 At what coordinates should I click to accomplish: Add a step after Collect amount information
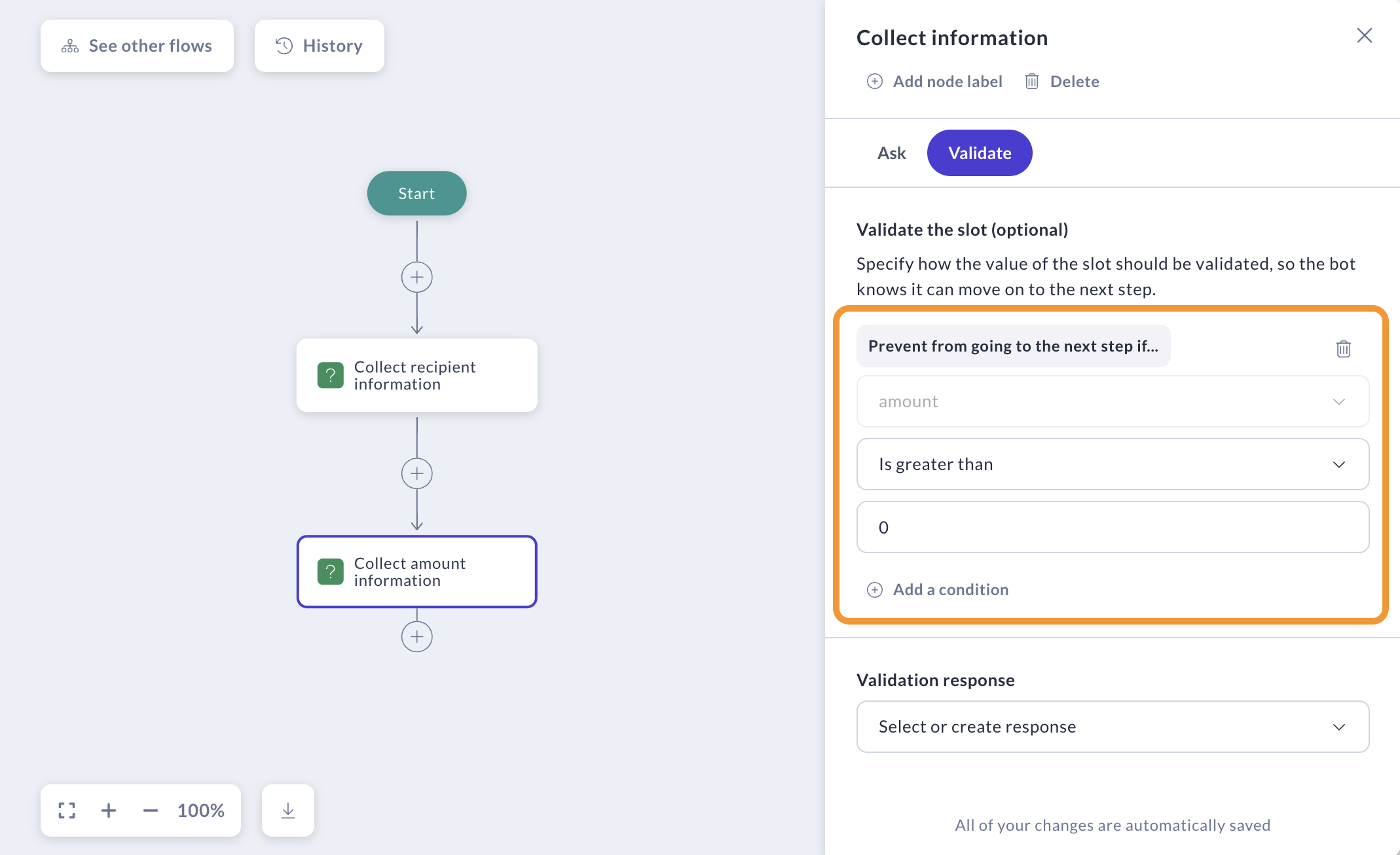pos(416,636)
